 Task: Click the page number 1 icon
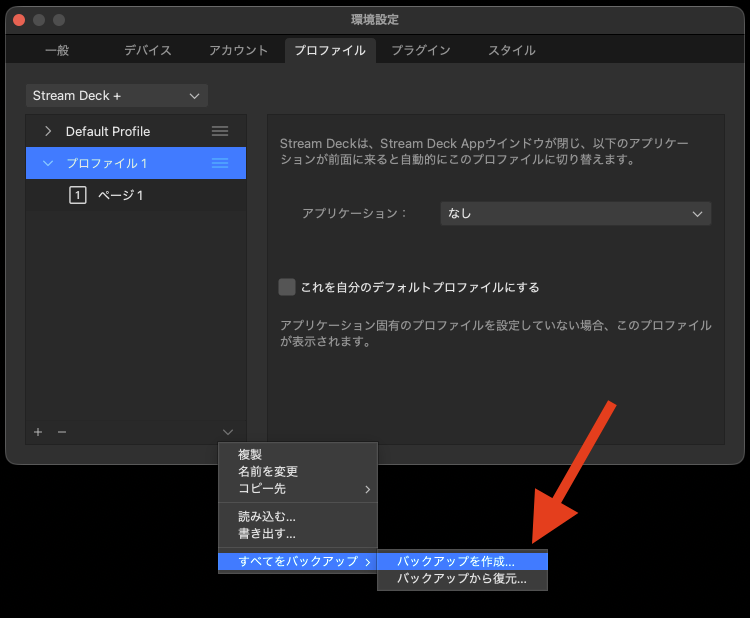[77, 195]
